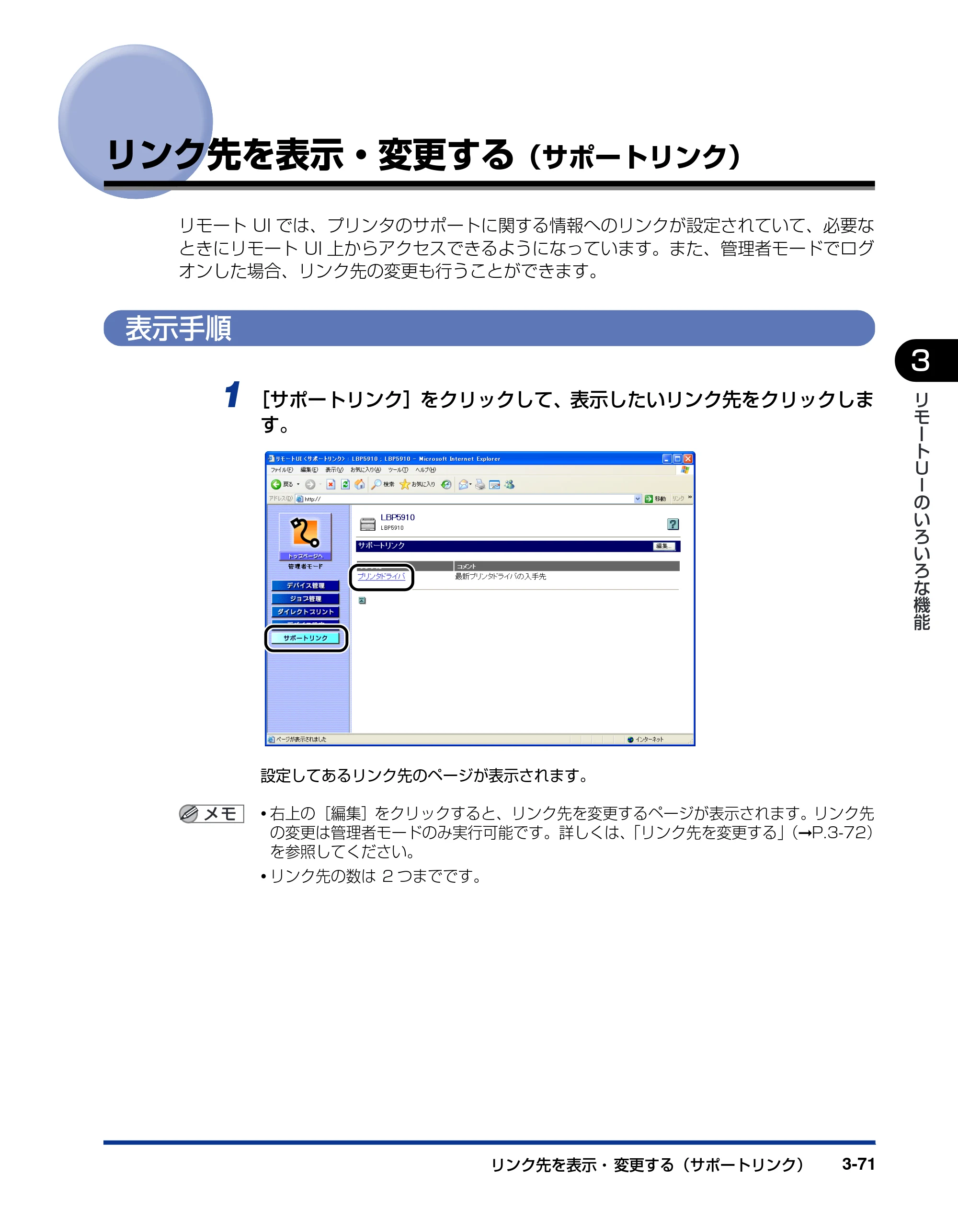Open Search with the magnifier icon
Viewport: 958px width, 1232px height.
[x=376, y=485]
